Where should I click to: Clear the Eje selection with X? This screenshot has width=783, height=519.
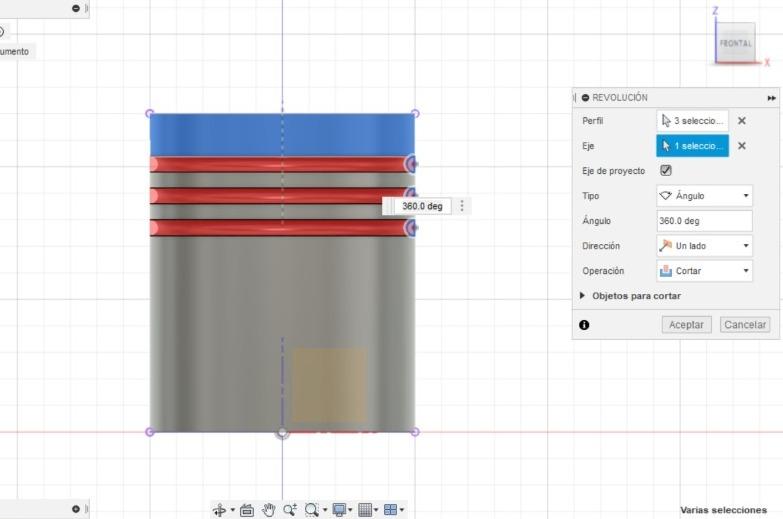tap(741, 146)
